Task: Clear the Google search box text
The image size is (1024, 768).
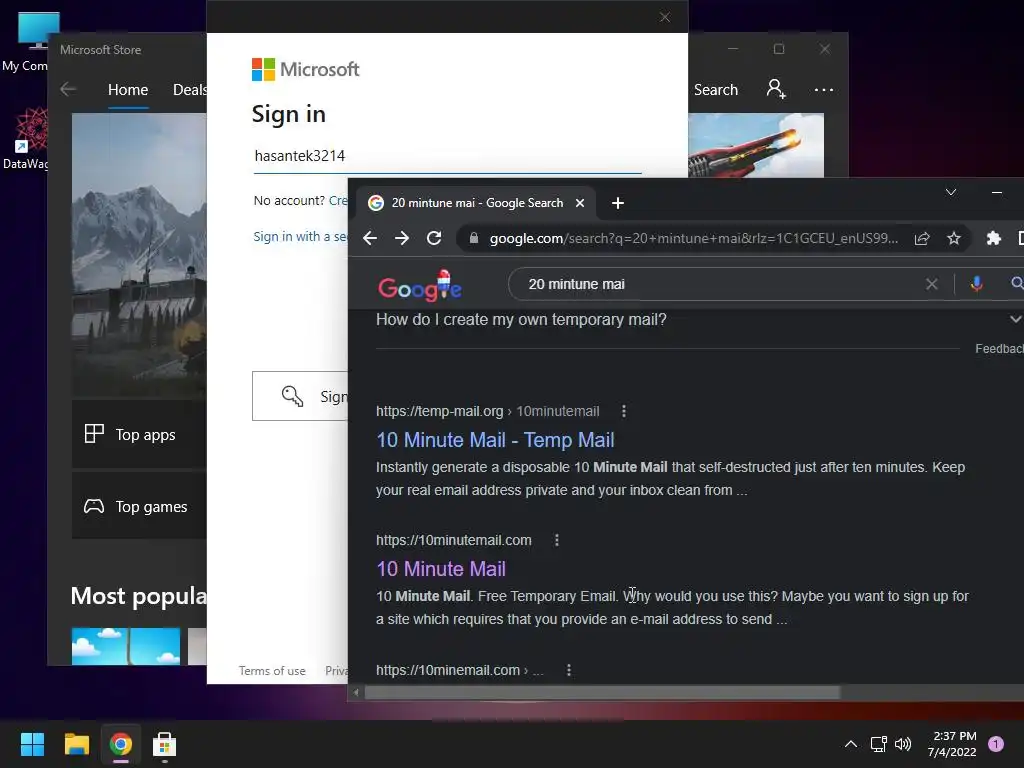Action: [932, 284]
